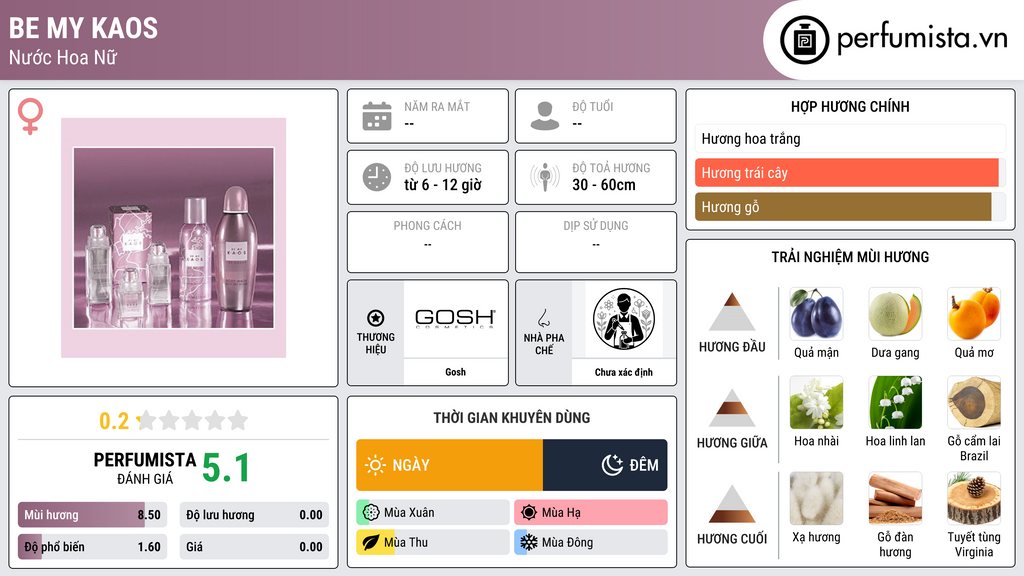The image size is (1024, 576).
Task: Click the flower icon beside Mùa Xuân
Action: pyautogui.click(x=370, y=512)
